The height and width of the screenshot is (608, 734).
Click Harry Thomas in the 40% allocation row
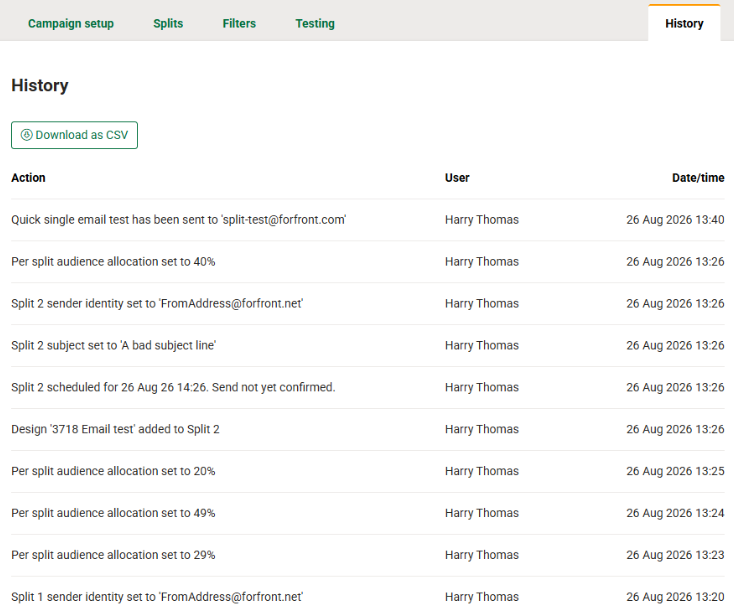click(x=482, y=262)
